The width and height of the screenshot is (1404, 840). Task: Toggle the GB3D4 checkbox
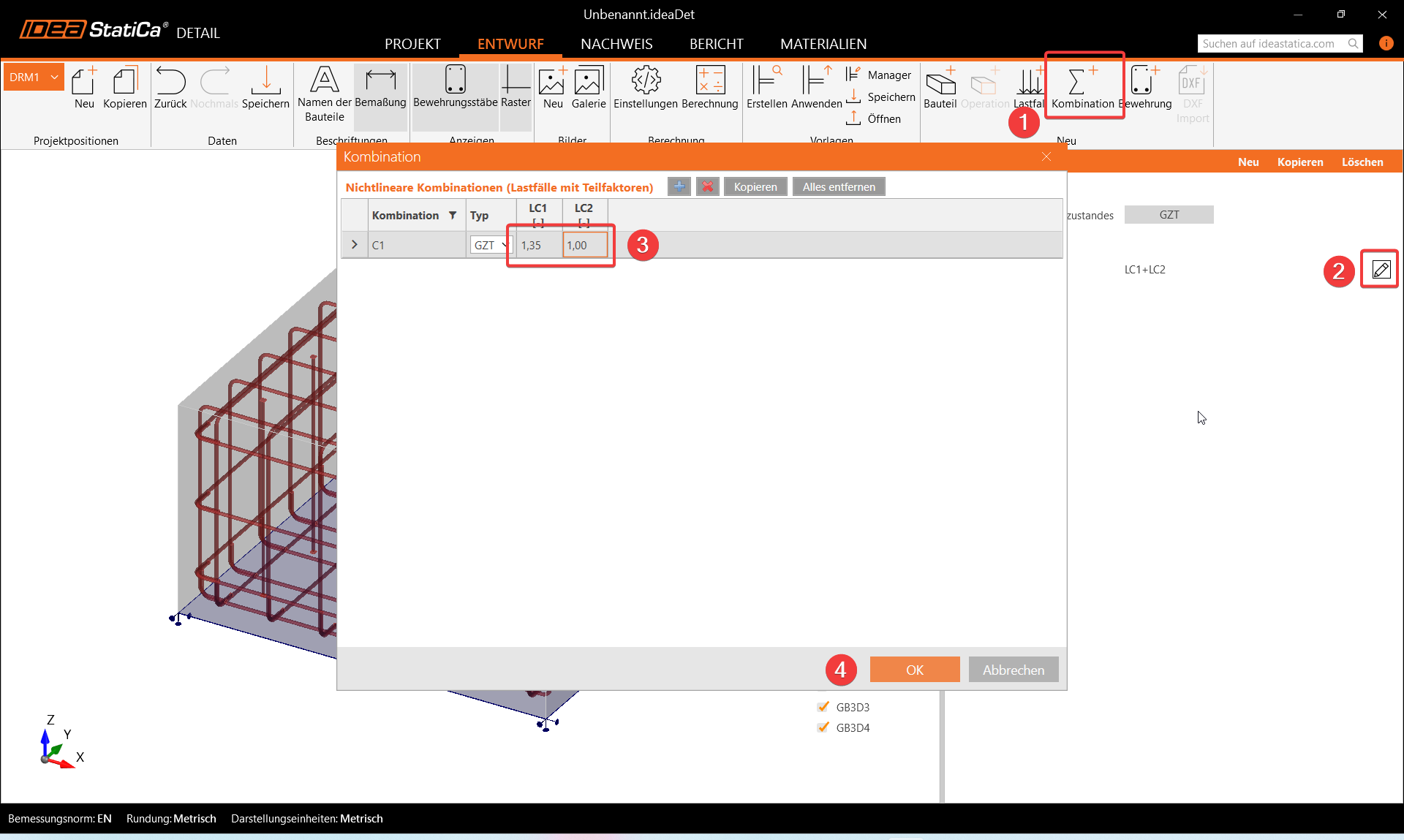[823, 727]
